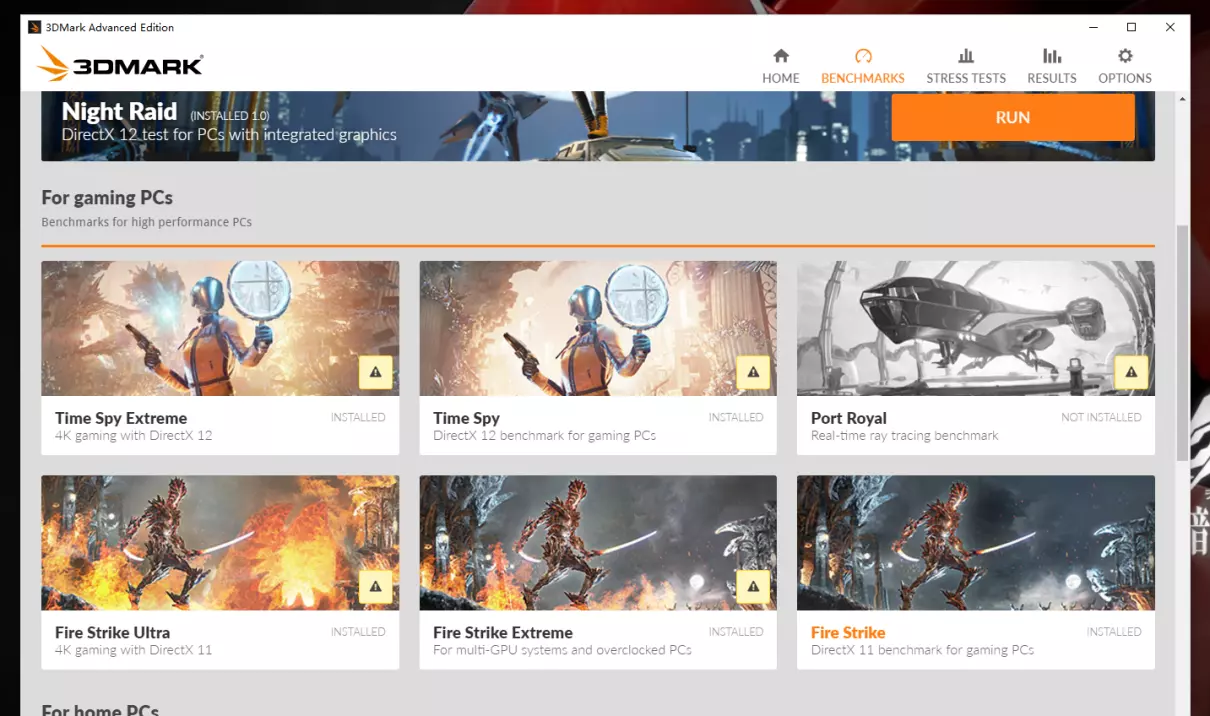
Task: Select Time Spy Extreme thumbnail image
Action: pyautogui.click(x=220, y=328)
